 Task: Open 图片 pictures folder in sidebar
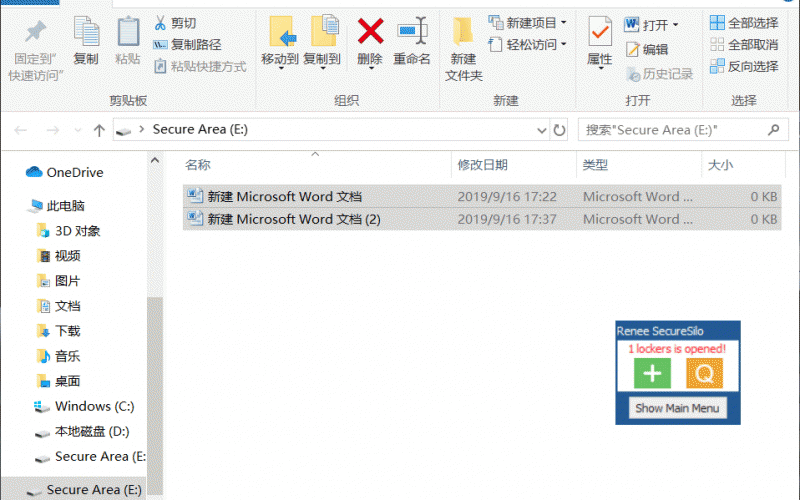coord(59,281)
